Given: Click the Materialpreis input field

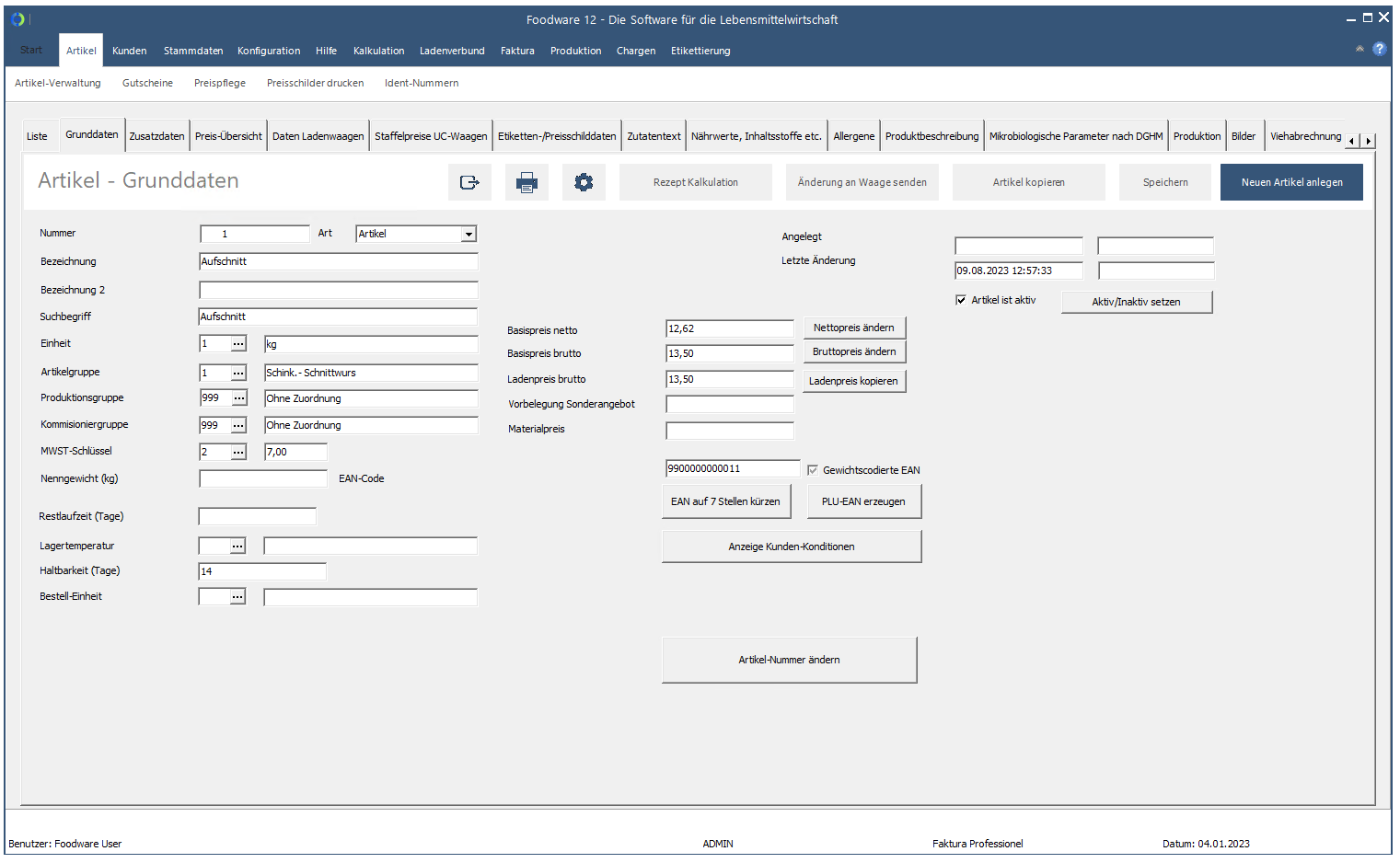Looking at the screenshot, I should pos(730,431).
